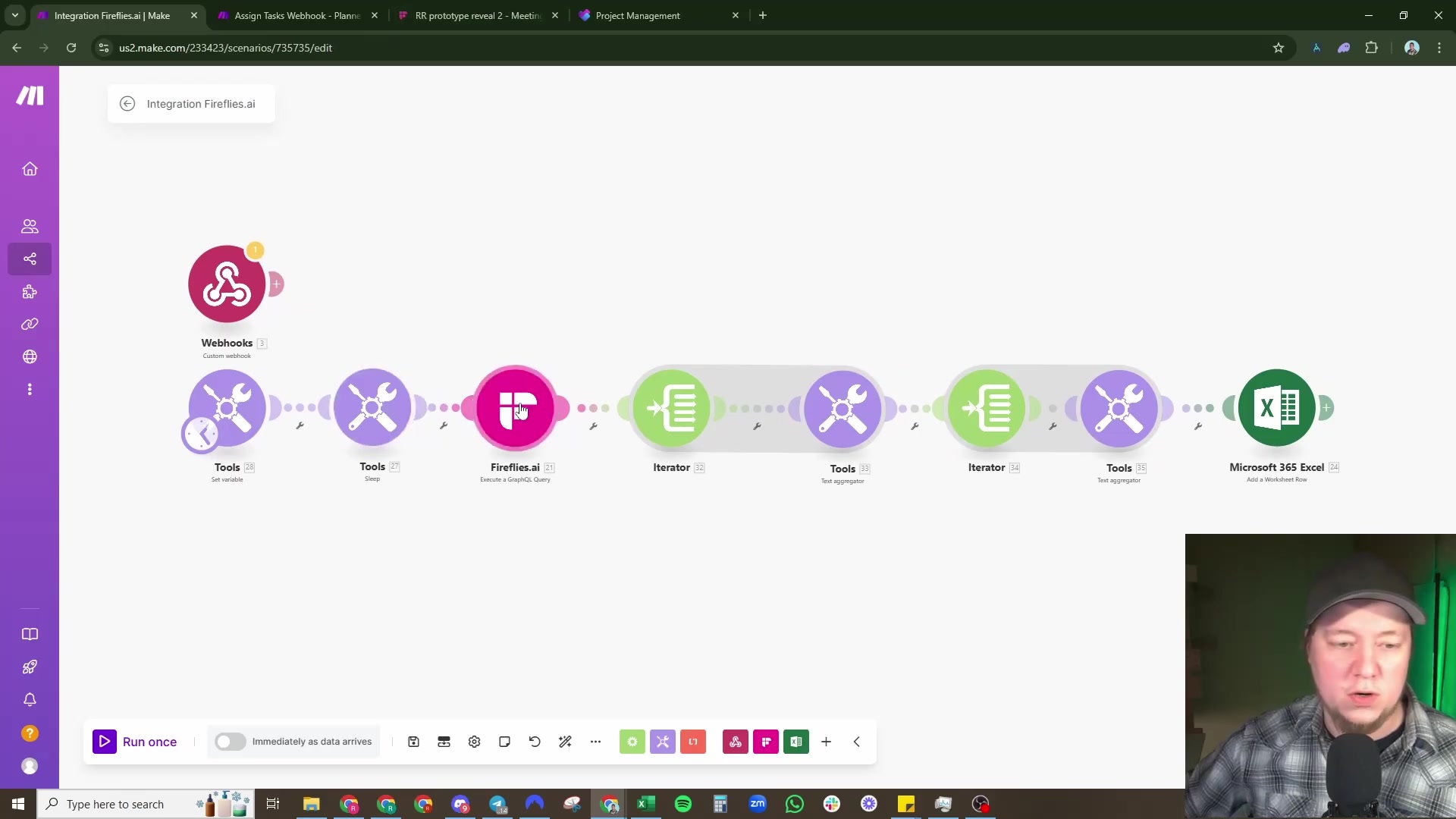This screenshot has width=1456, height=819.
Task: Switch to RR prototype reveal 2 tab
Action: point(478,15)
